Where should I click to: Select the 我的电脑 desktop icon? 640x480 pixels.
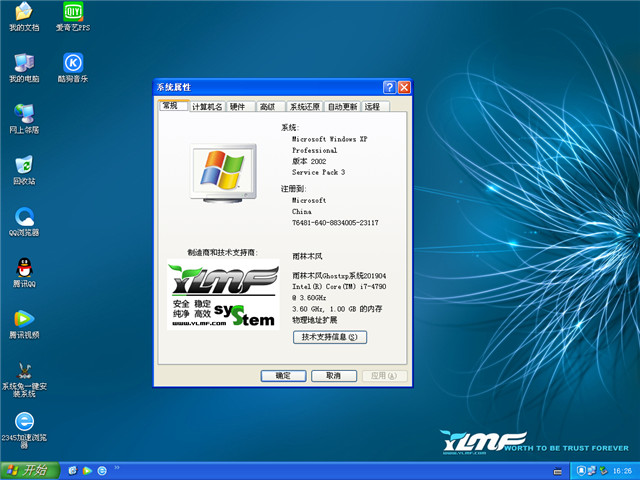[x=24, y=68]
